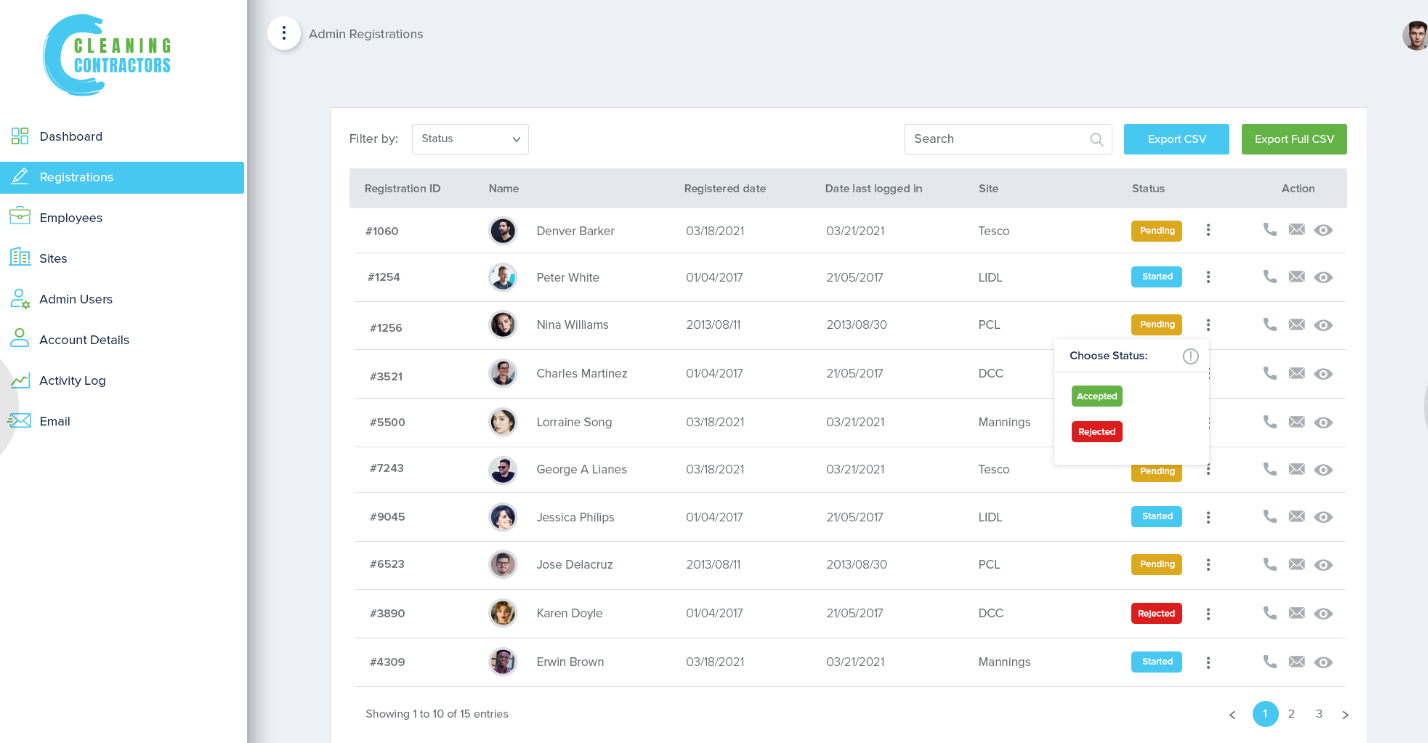Email Peter White via envelope icon
The height and width of the screenshot is (743, 1428).
[1297, 277]
